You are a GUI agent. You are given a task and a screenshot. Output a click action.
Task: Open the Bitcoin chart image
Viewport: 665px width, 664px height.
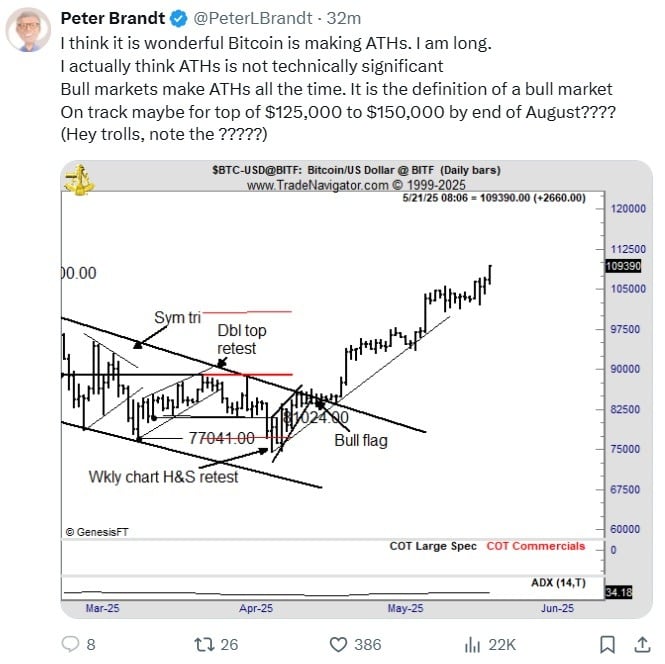point(356,389)
